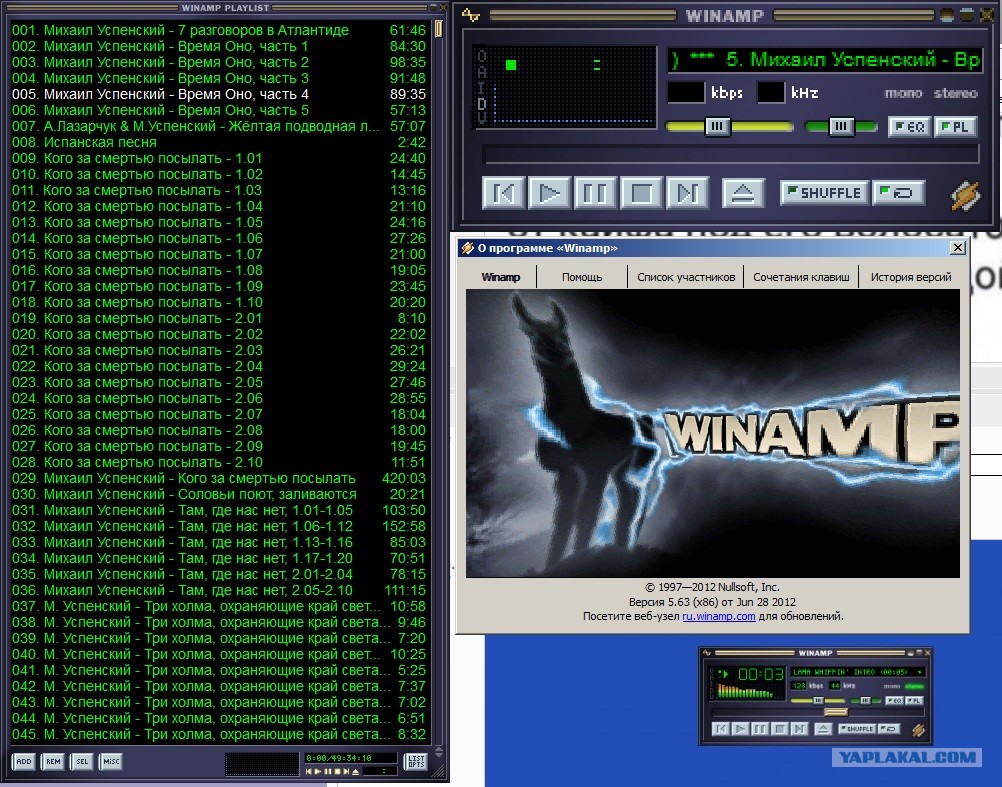Select row 030 Соловьи поют, заливаются
1002x787 pixels.
(x=219, y=494)
